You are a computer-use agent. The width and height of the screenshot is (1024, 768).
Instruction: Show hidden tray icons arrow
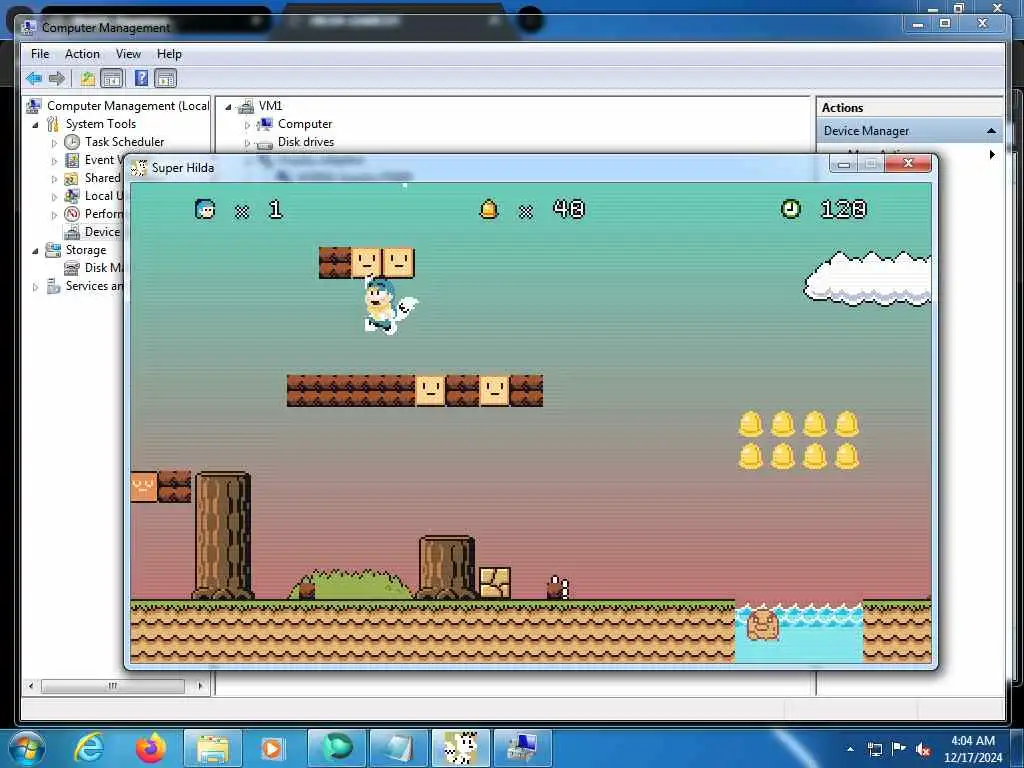click(850, 750)
